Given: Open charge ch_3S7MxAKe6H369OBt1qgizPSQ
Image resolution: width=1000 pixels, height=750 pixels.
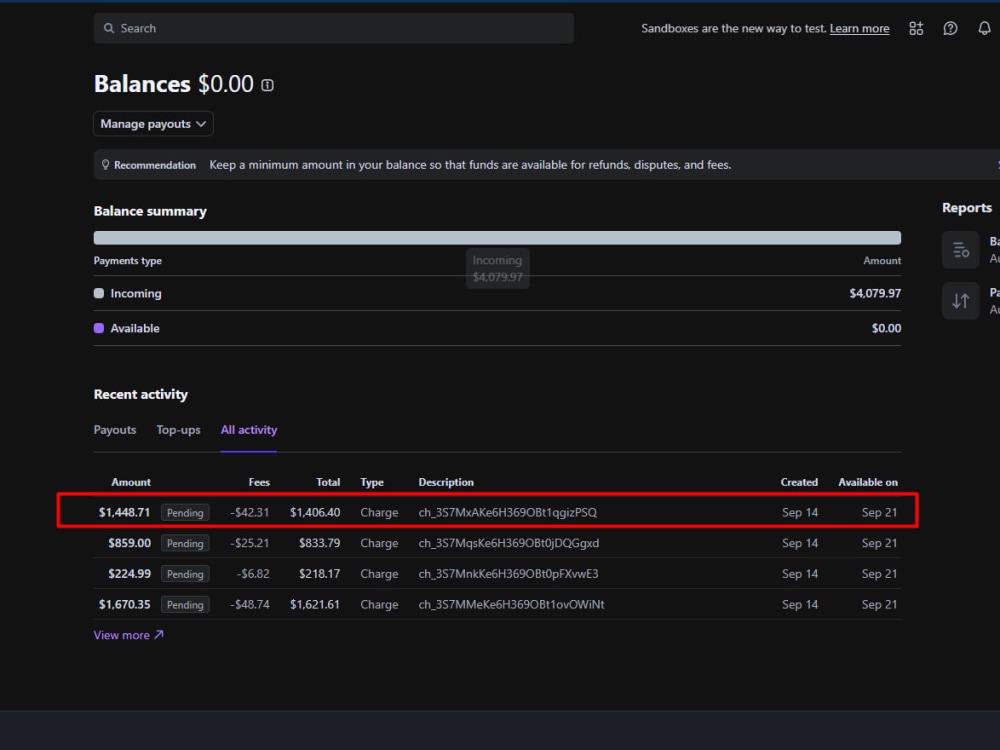Looking at the screenshot, I should tap(508, 513).
